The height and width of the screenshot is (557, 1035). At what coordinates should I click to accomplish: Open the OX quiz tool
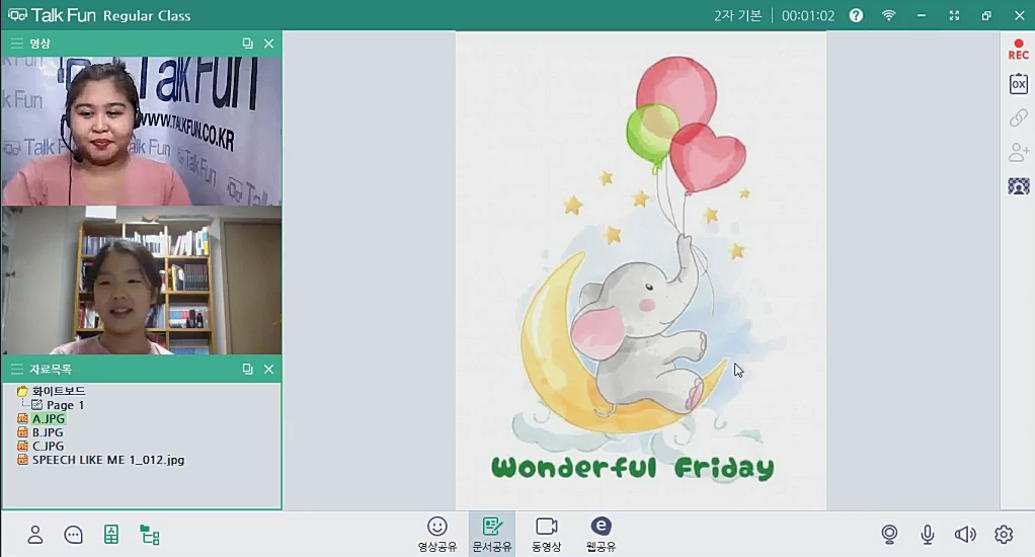point(1018,84)
